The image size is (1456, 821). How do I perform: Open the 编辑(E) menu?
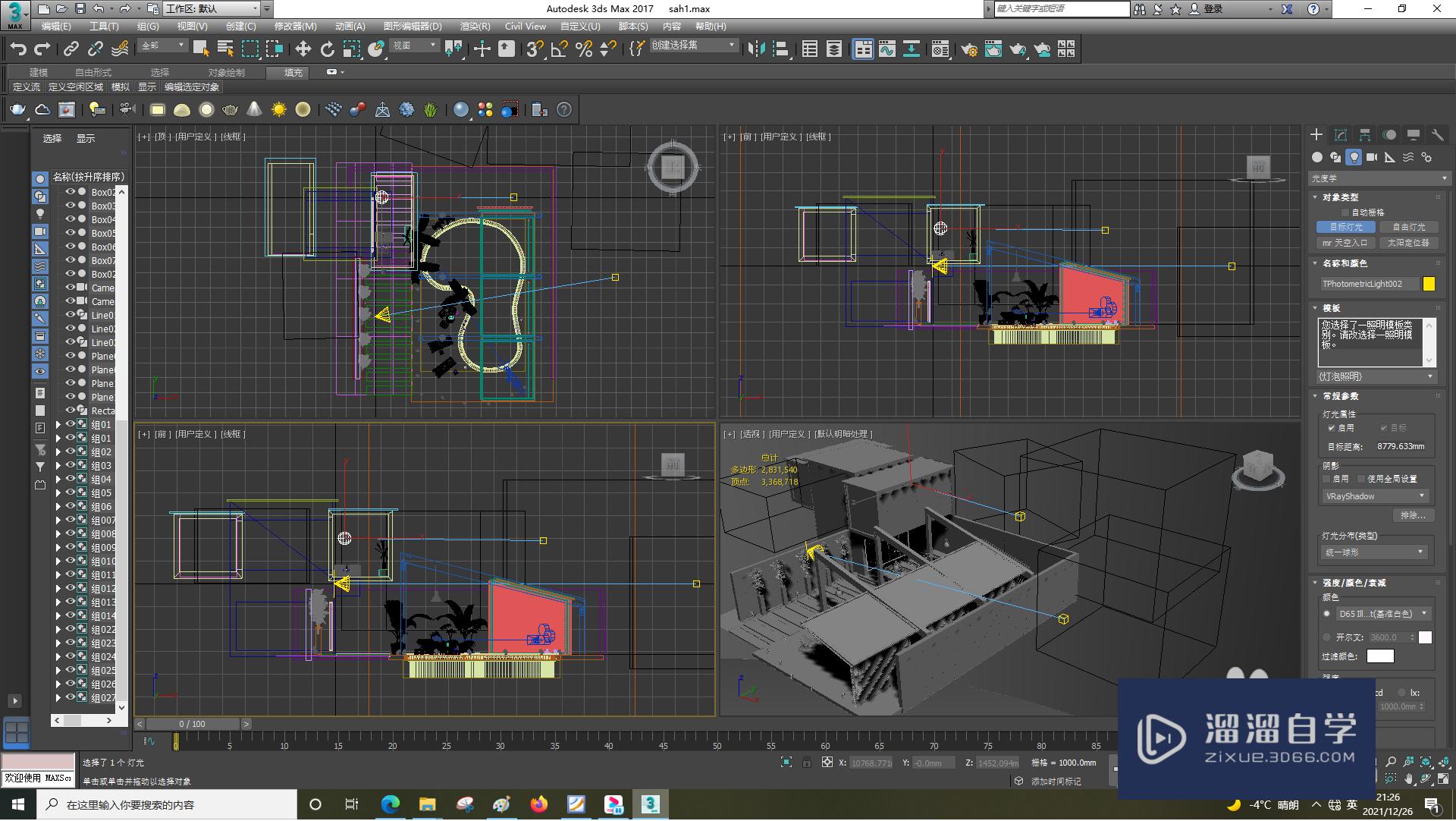[56, 26]
